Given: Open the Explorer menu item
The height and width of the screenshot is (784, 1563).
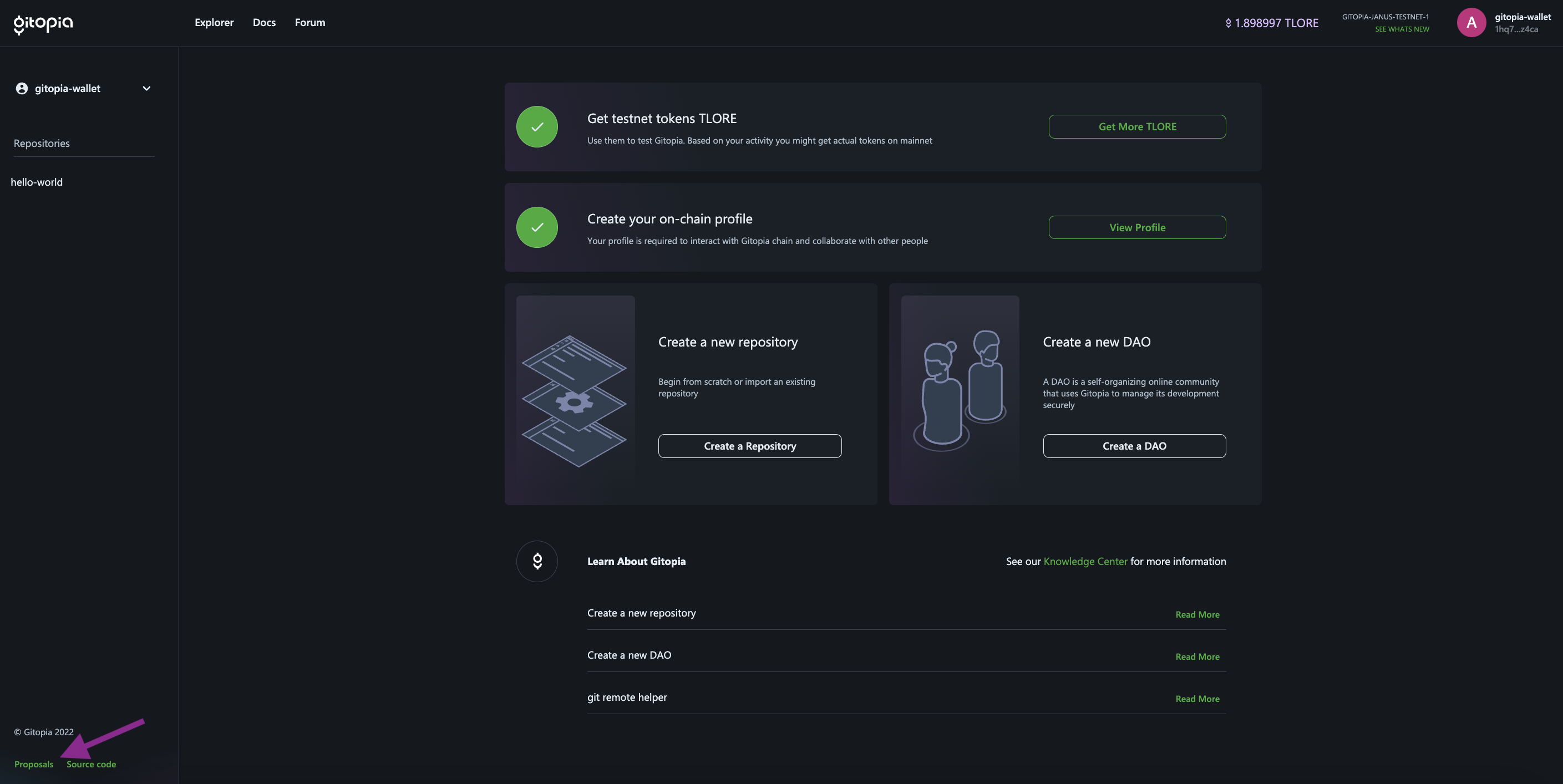Looking at the screenshot, I should click(214, 22).
